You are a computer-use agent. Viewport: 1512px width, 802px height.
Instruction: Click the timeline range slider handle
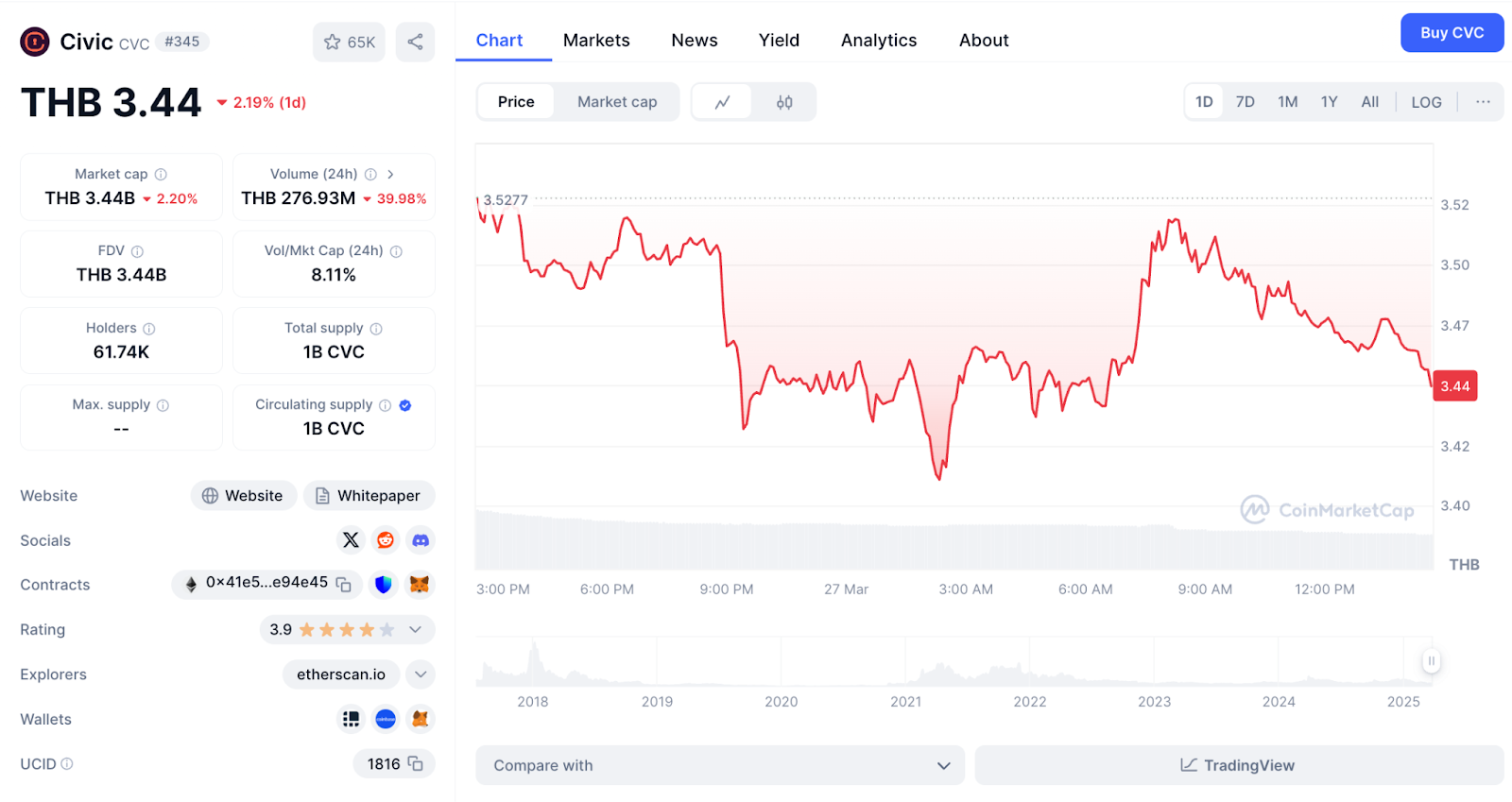pyautogui.click(x=1432, y=661)
